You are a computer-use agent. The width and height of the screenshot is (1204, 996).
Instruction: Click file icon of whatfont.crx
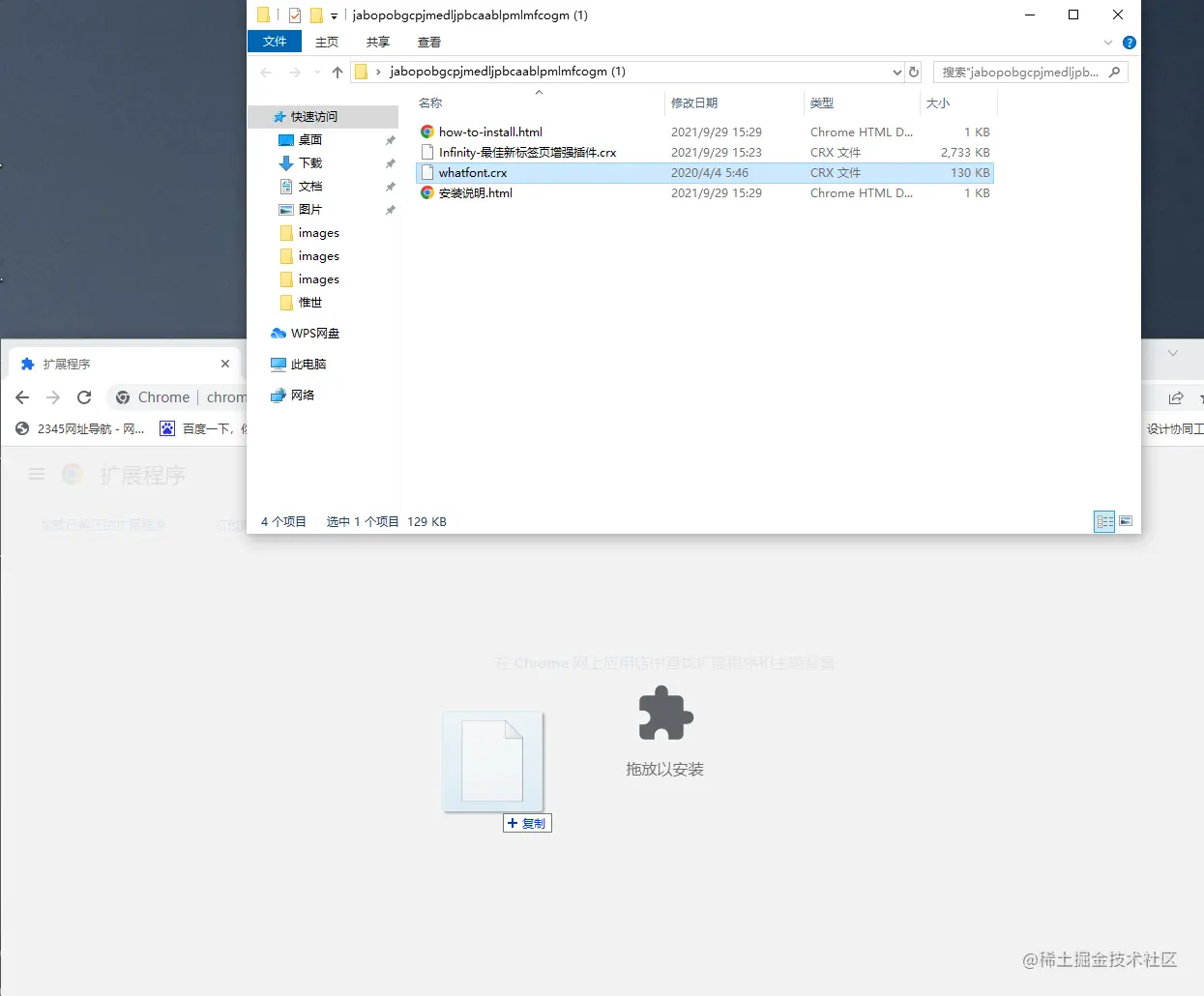(x=427, y=172)
